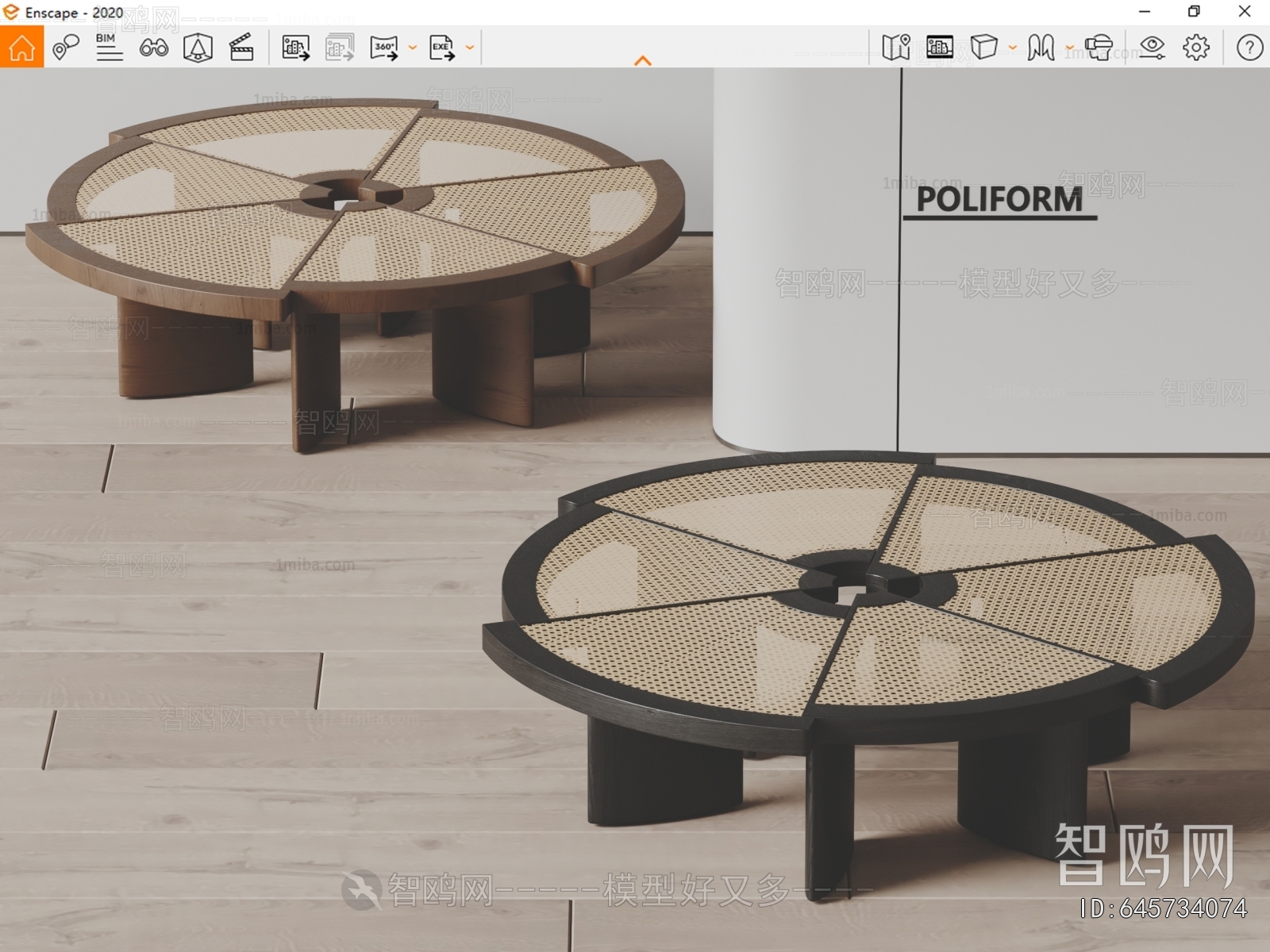Click the Enscape logo in title bar
This screenshot has height=952, width=1270.
[10, 12]
